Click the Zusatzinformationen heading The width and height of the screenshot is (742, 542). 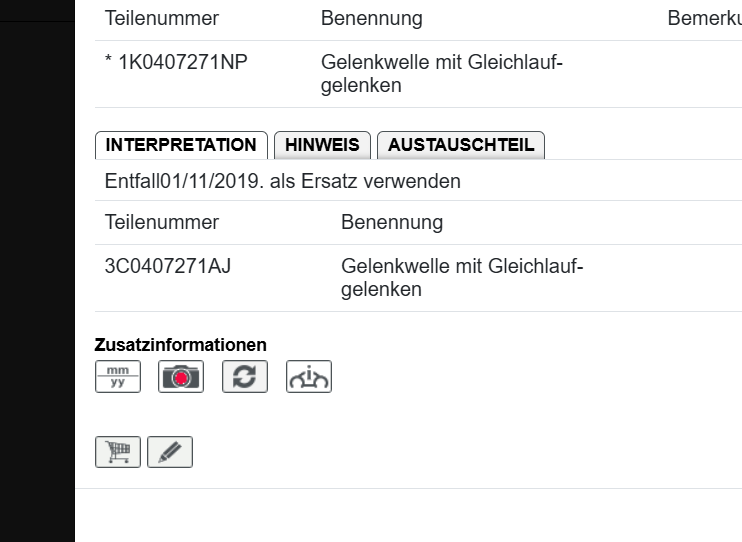pyautogui.click(x=181, y=345)
